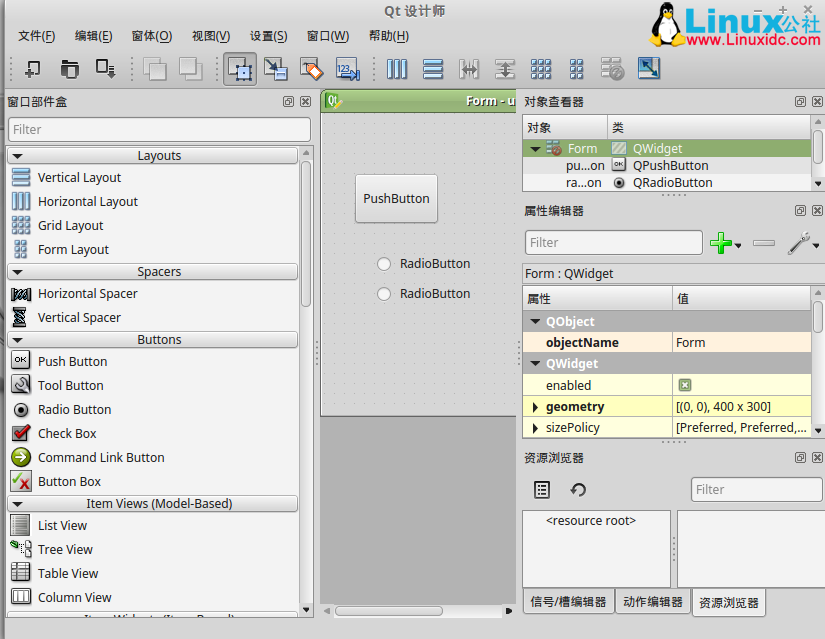825x639 pixels.
Task: Focus the widget box Filter field
Action: (x=159, y=129)
